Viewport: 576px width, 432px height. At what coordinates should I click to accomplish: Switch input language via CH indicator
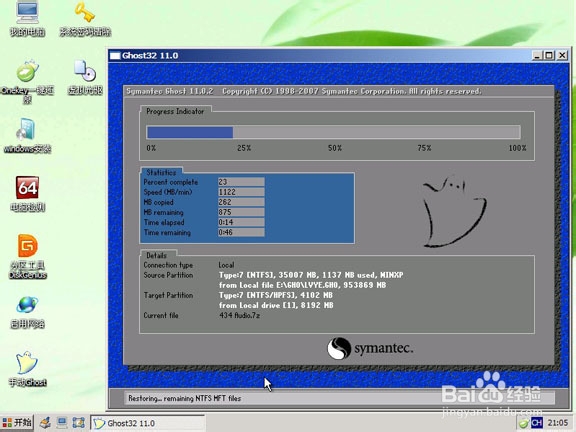click(x=537, y=423)
